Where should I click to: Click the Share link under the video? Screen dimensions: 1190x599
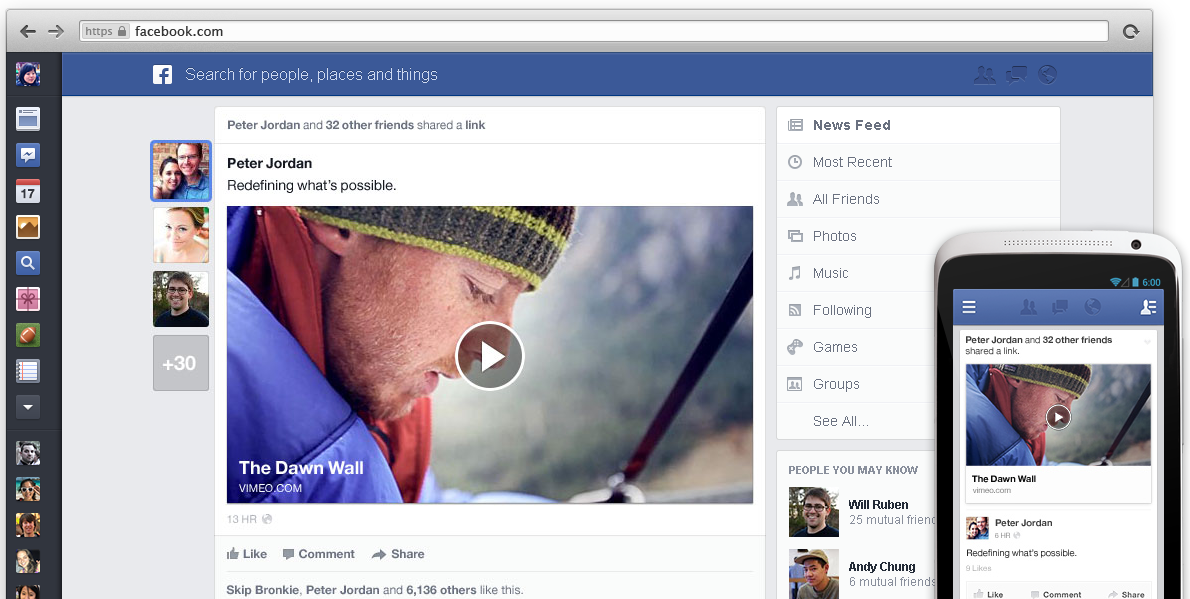398,554
